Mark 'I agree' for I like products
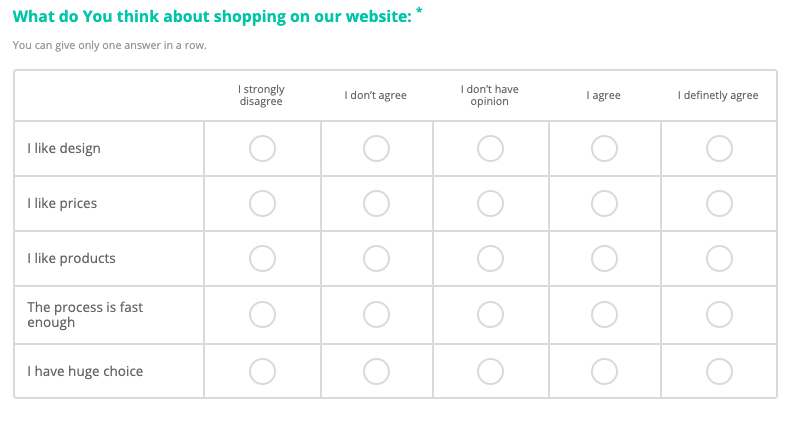 pyautogui.click(x=604, y=259)
